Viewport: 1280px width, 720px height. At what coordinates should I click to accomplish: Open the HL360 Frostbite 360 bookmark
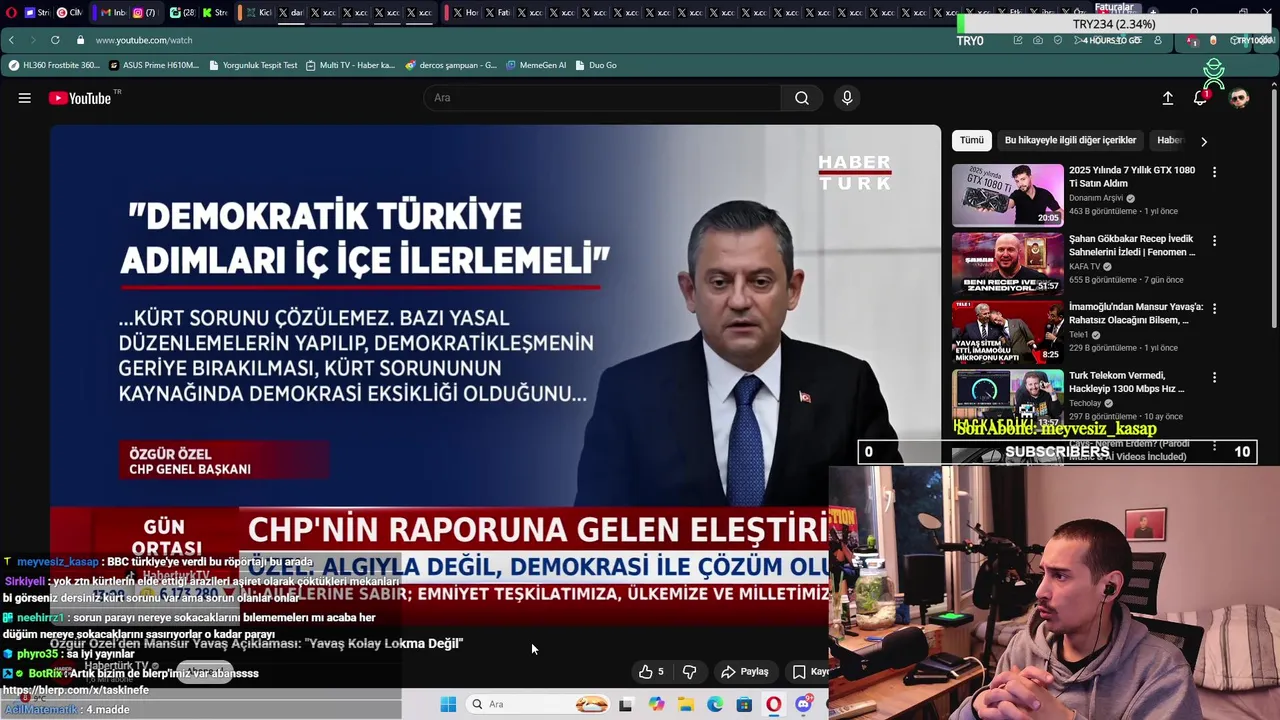click(x=54, y=65)
